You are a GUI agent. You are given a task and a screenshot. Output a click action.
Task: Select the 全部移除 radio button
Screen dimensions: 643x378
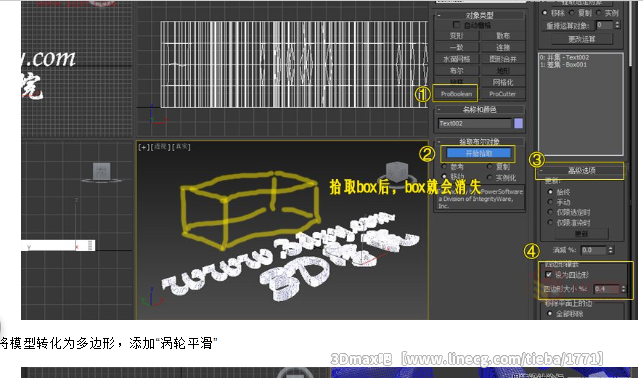[x=550, y=314]
